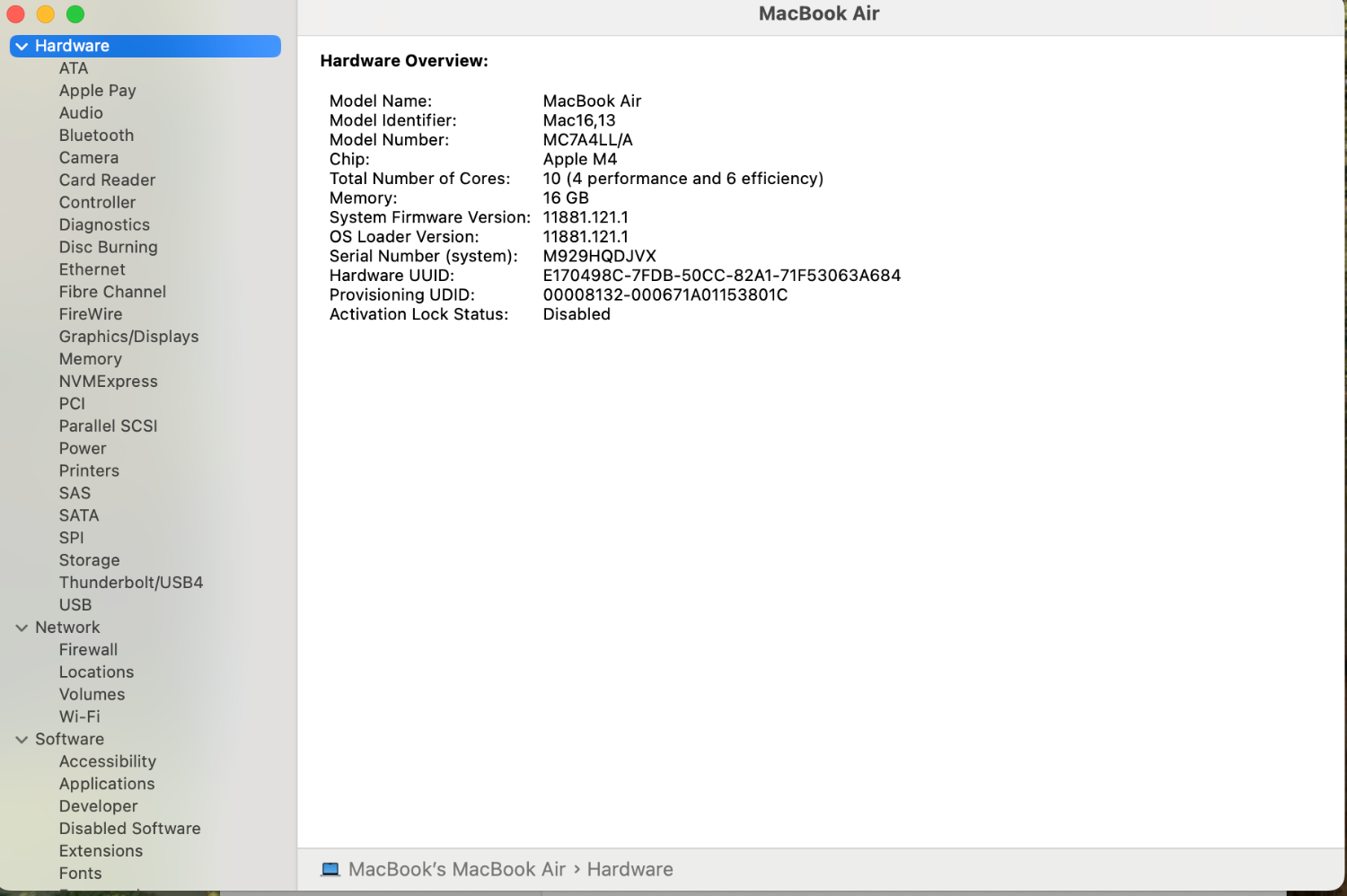Select SAS in the sidebar
The height and width of the screenshot is (896, 1347).
(x=75, y=494)
